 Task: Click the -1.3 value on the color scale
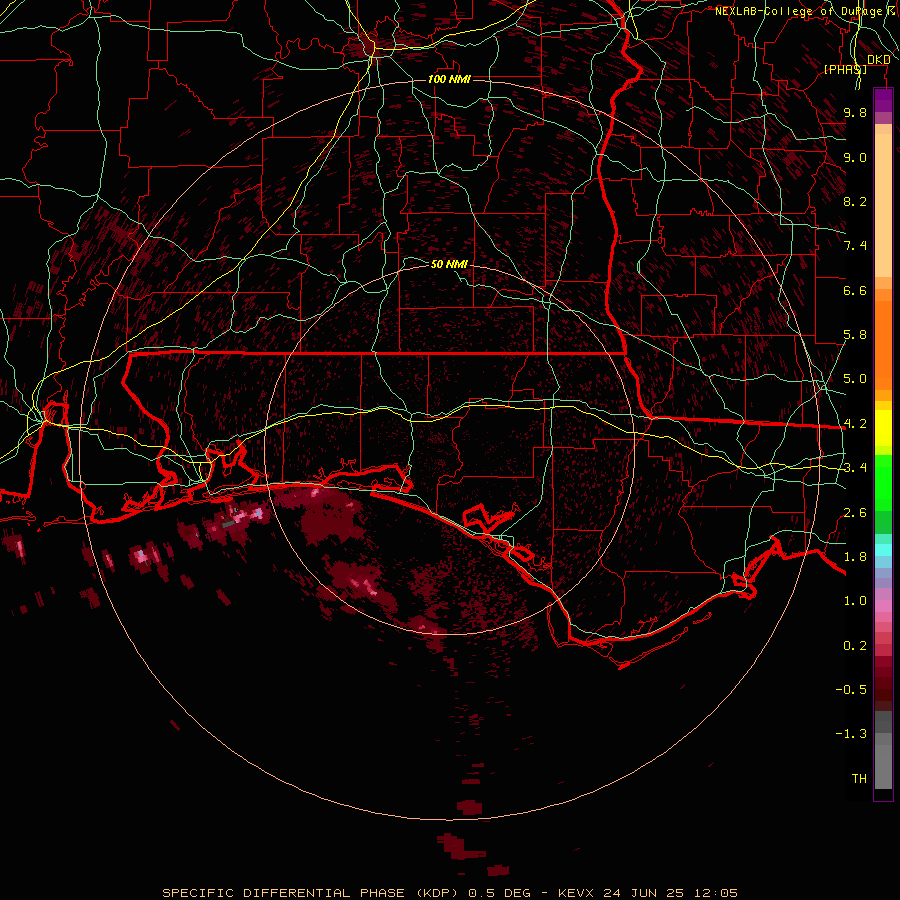point(851,734)
